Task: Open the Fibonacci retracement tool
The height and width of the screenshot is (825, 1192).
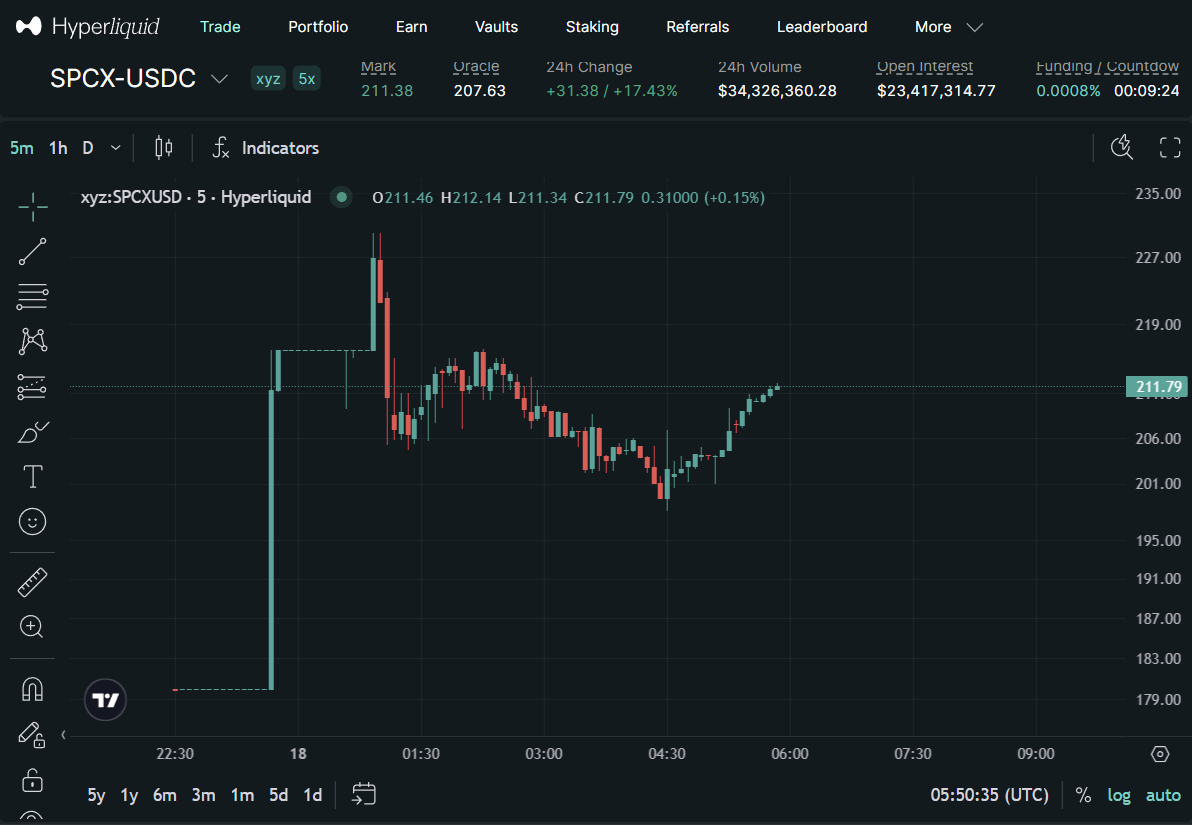Action: tap(33, 297)
